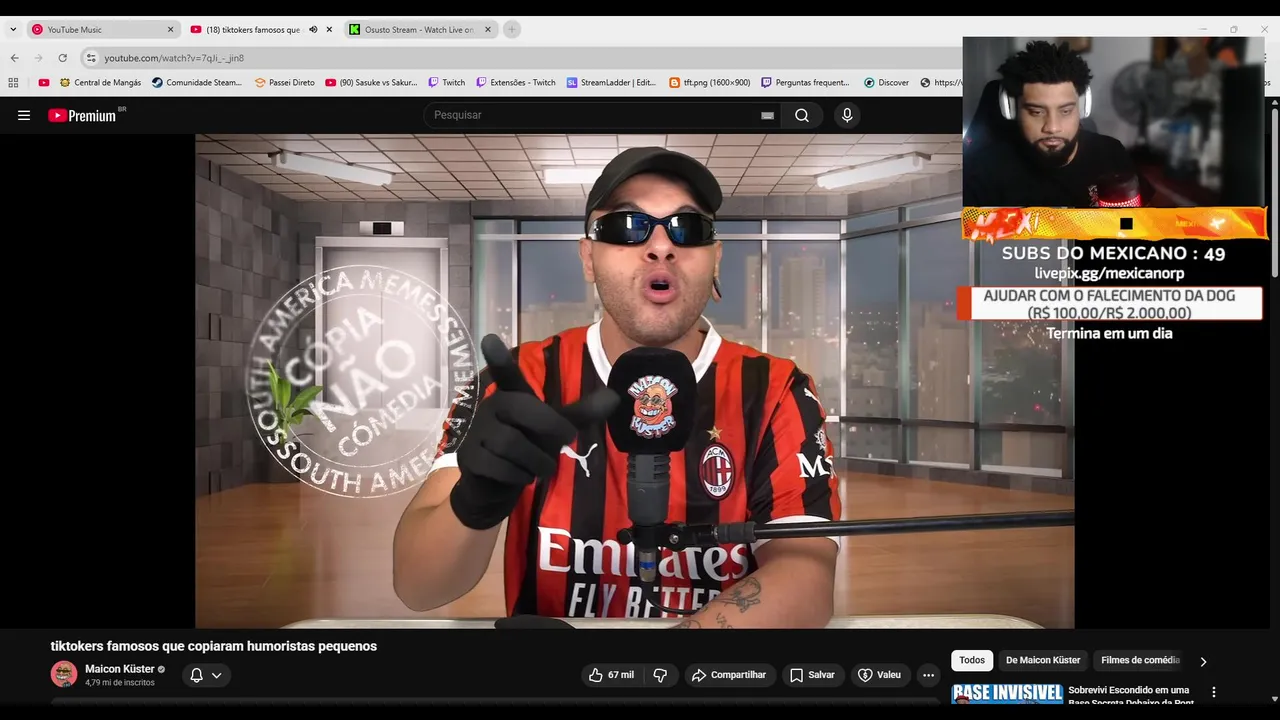Screen dimensions: 1280x720
Task: Switch to Osusto Stream tab
Action: [421, 30]
